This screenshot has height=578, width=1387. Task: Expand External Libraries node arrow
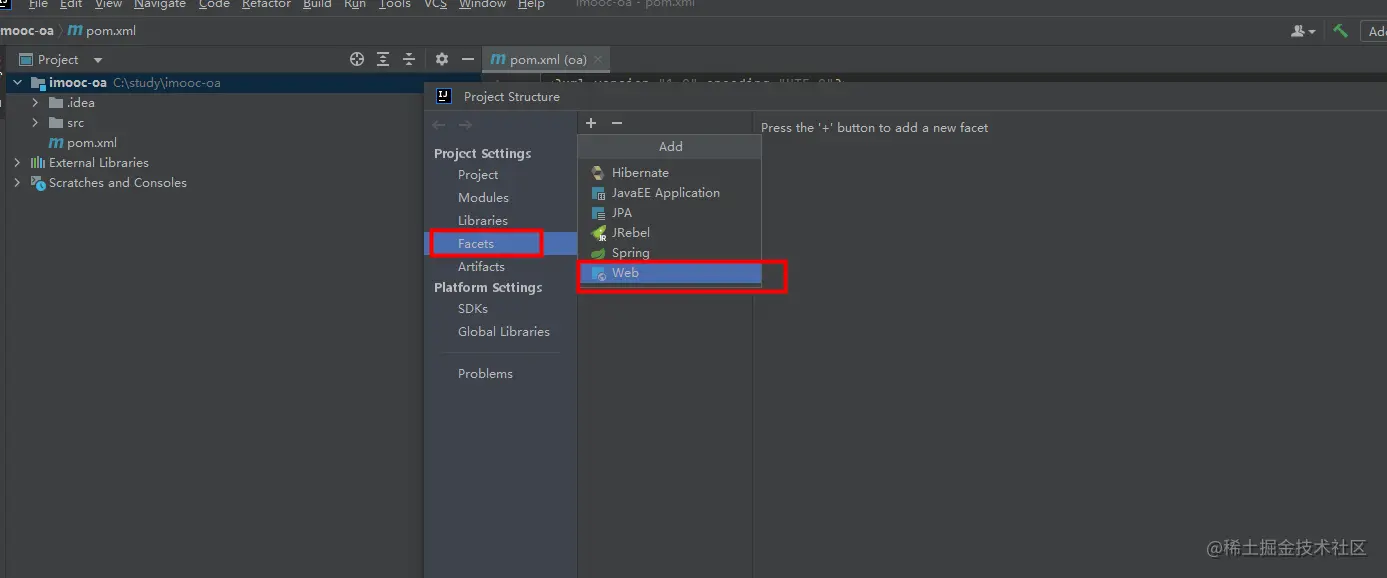pyautogui.click(x=17, y=163)
